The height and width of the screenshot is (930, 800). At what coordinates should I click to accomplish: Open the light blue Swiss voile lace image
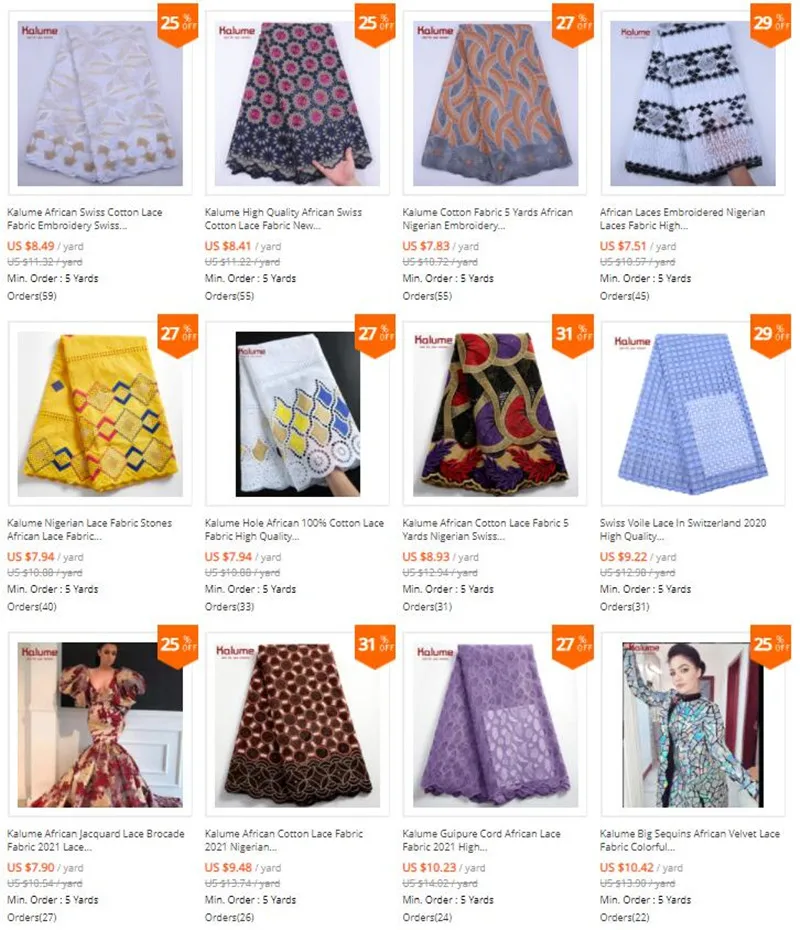tap(693, 414)
